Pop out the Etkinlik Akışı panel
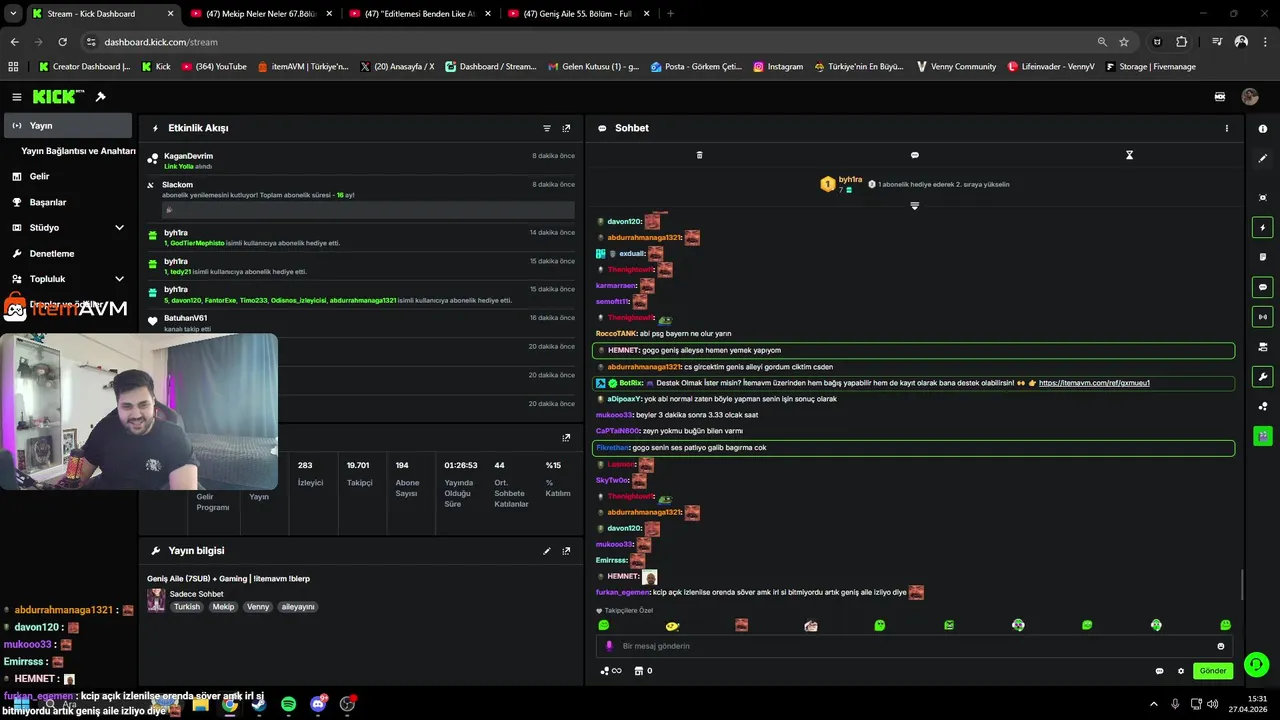 click(566, 128)
